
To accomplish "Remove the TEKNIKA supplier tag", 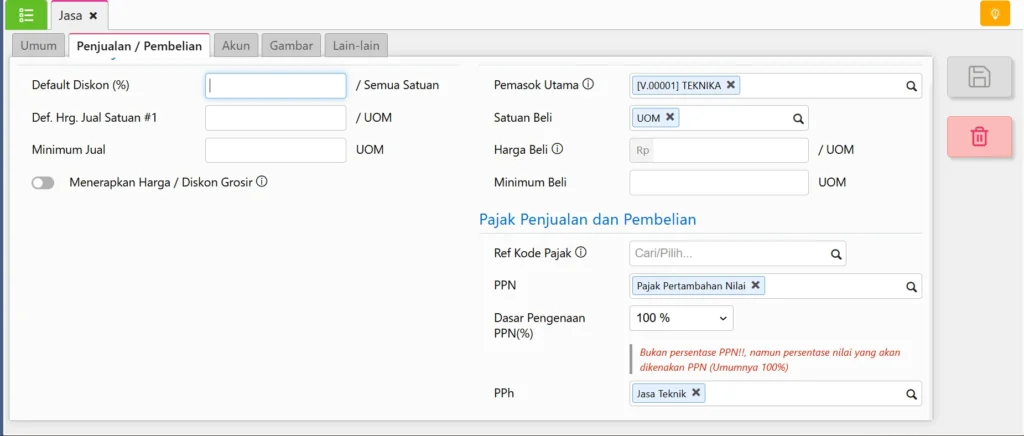I will coord(731,85).
